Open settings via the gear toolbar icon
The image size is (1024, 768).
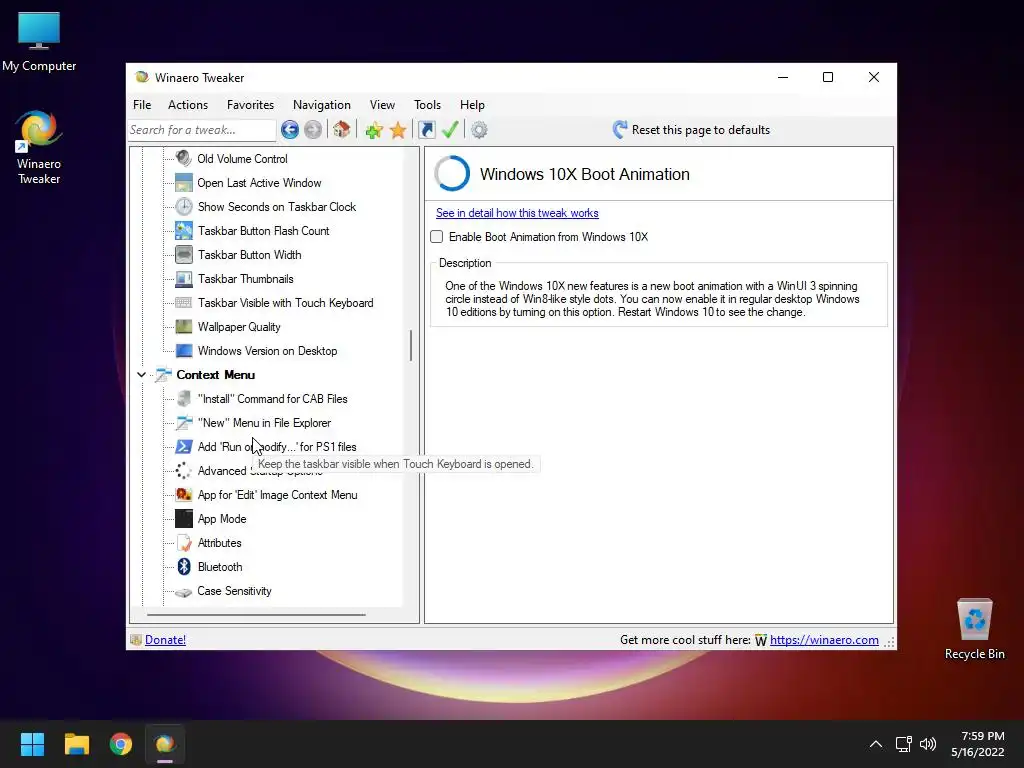pos(479,130)
